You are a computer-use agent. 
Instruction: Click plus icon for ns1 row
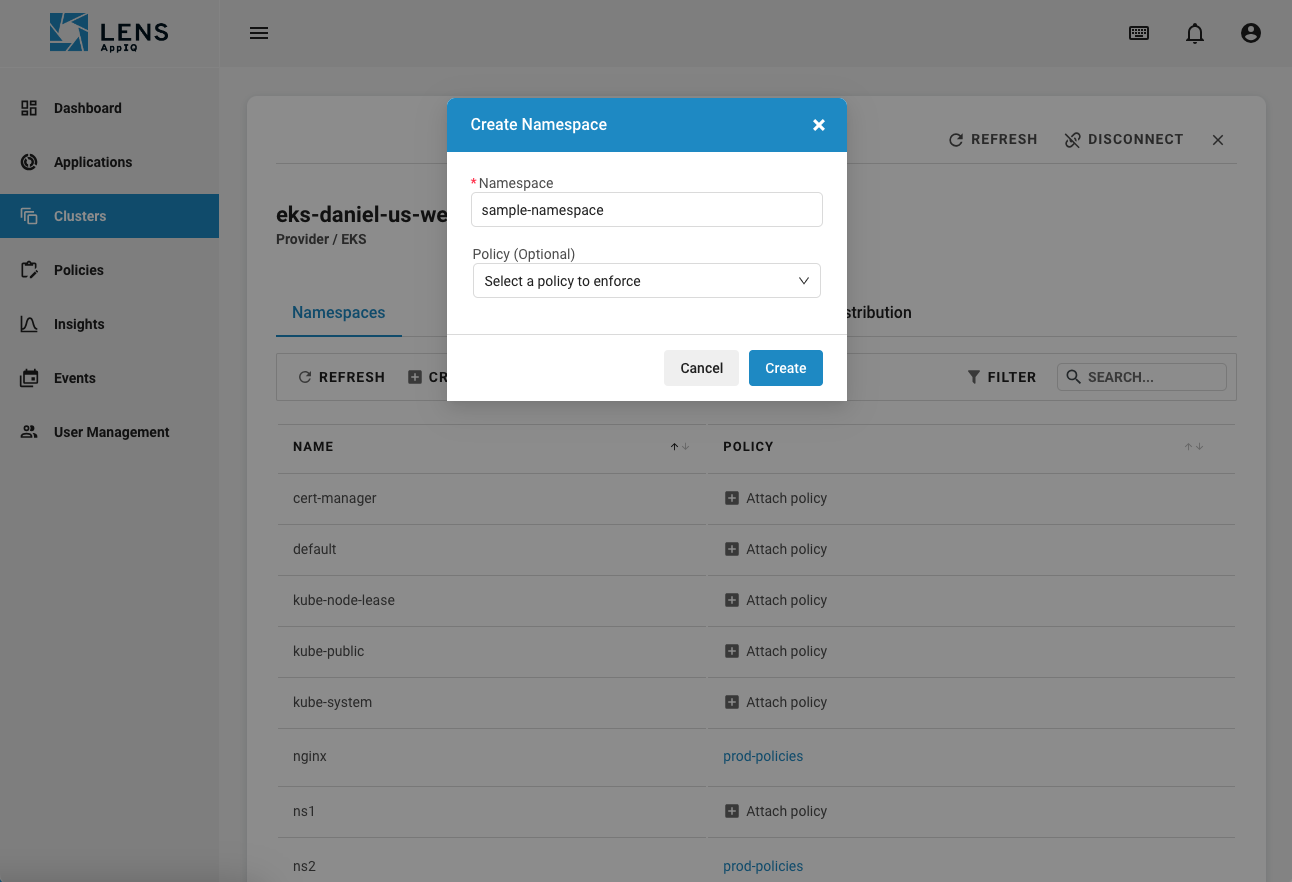tap(731, 811)
